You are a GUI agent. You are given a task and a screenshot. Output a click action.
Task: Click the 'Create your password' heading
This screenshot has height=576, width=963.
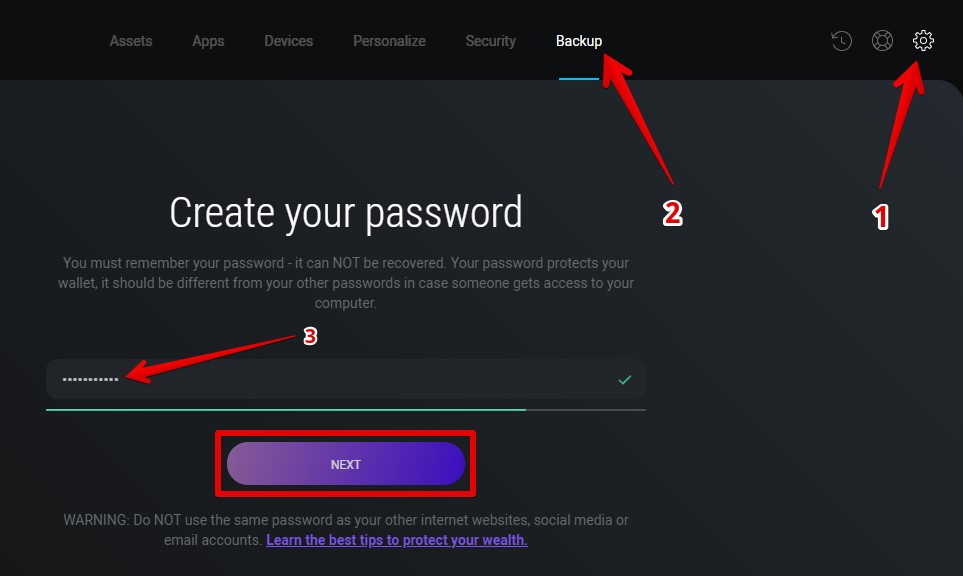coord(346,213)
